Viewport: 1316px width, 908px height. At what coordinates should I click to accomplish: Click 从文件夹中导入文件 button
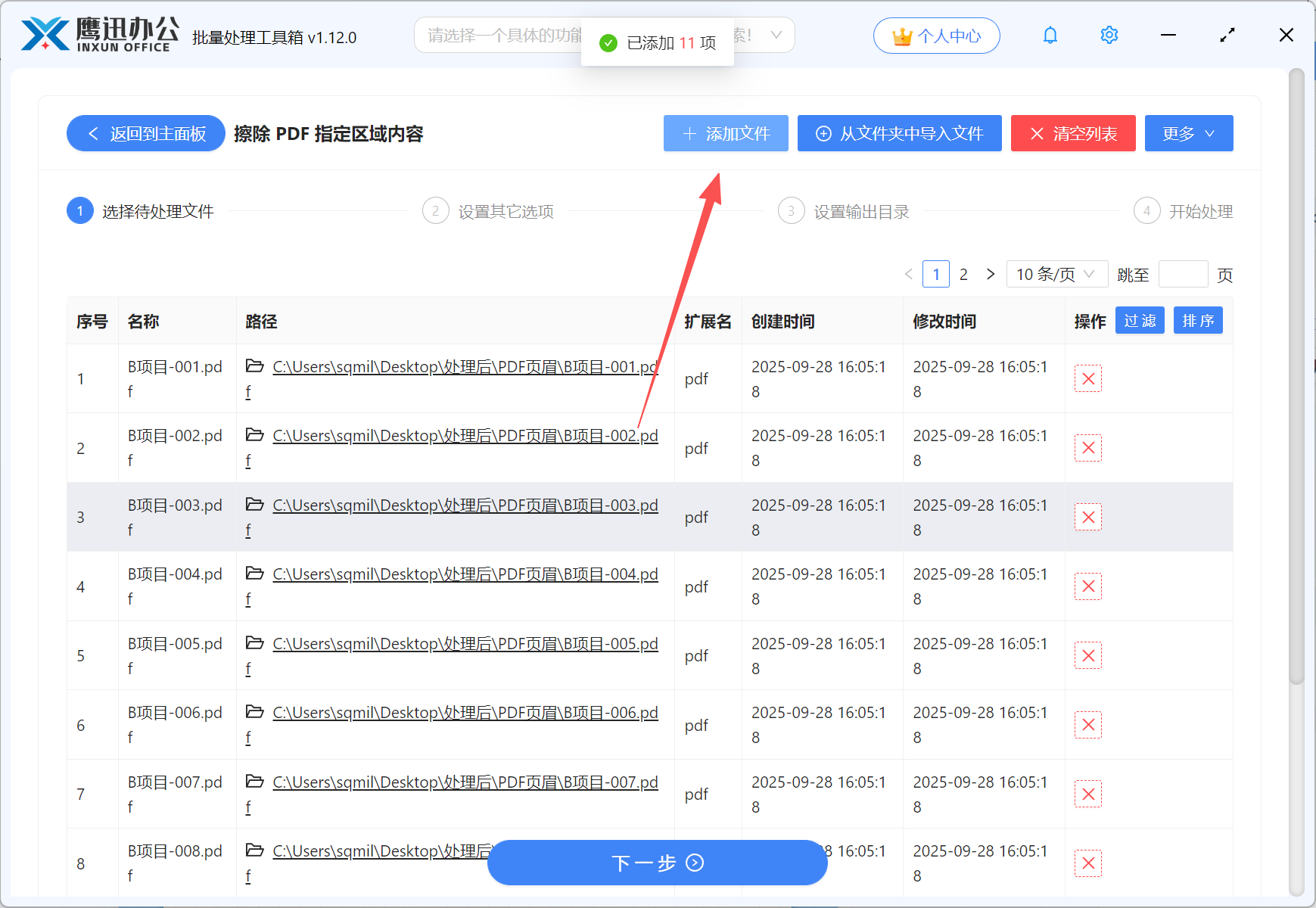point(900,133)
